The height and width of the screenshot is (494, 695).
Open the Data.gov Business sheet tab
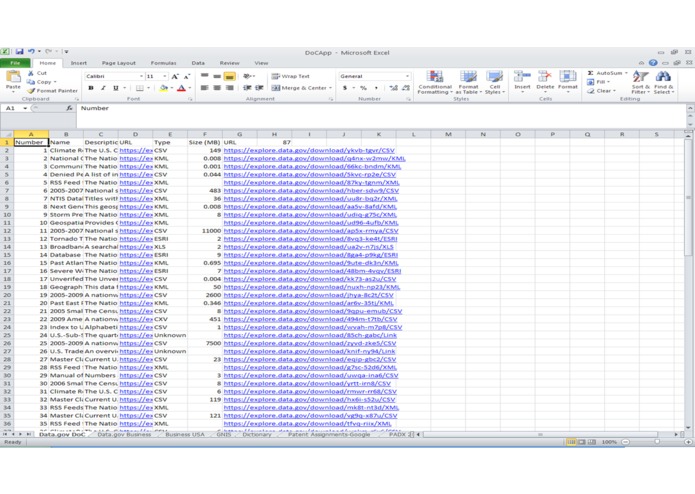[124, 434]
